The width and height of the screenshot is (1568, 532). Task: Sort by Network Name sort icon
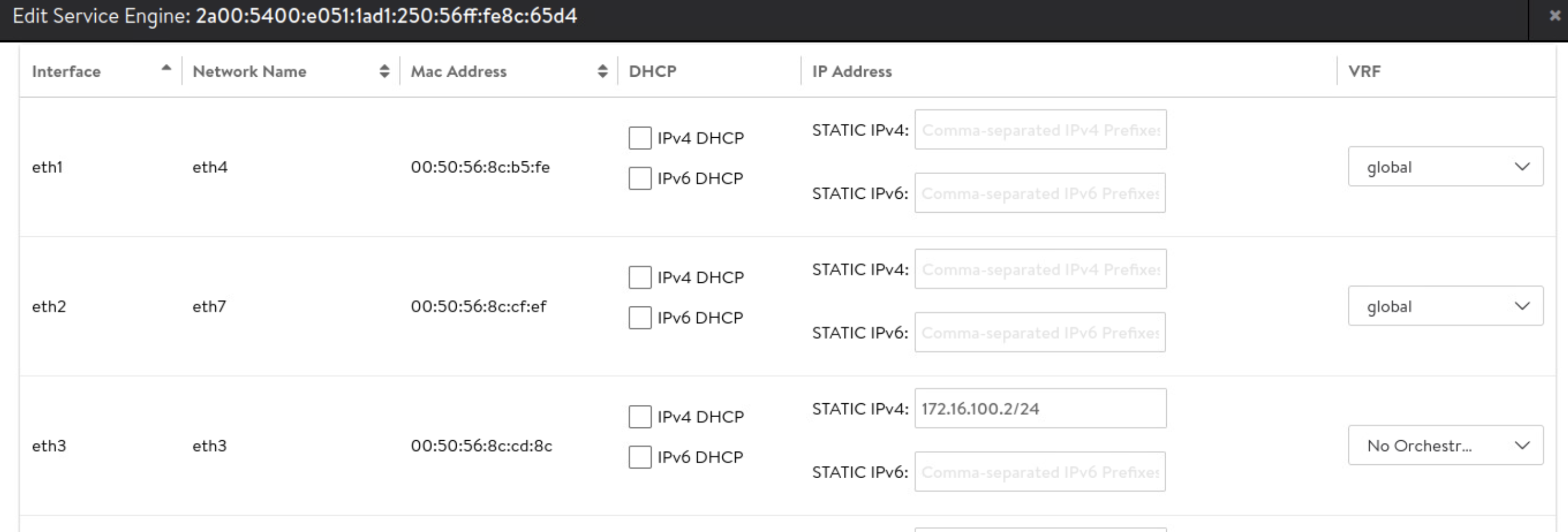click(384, 71)
